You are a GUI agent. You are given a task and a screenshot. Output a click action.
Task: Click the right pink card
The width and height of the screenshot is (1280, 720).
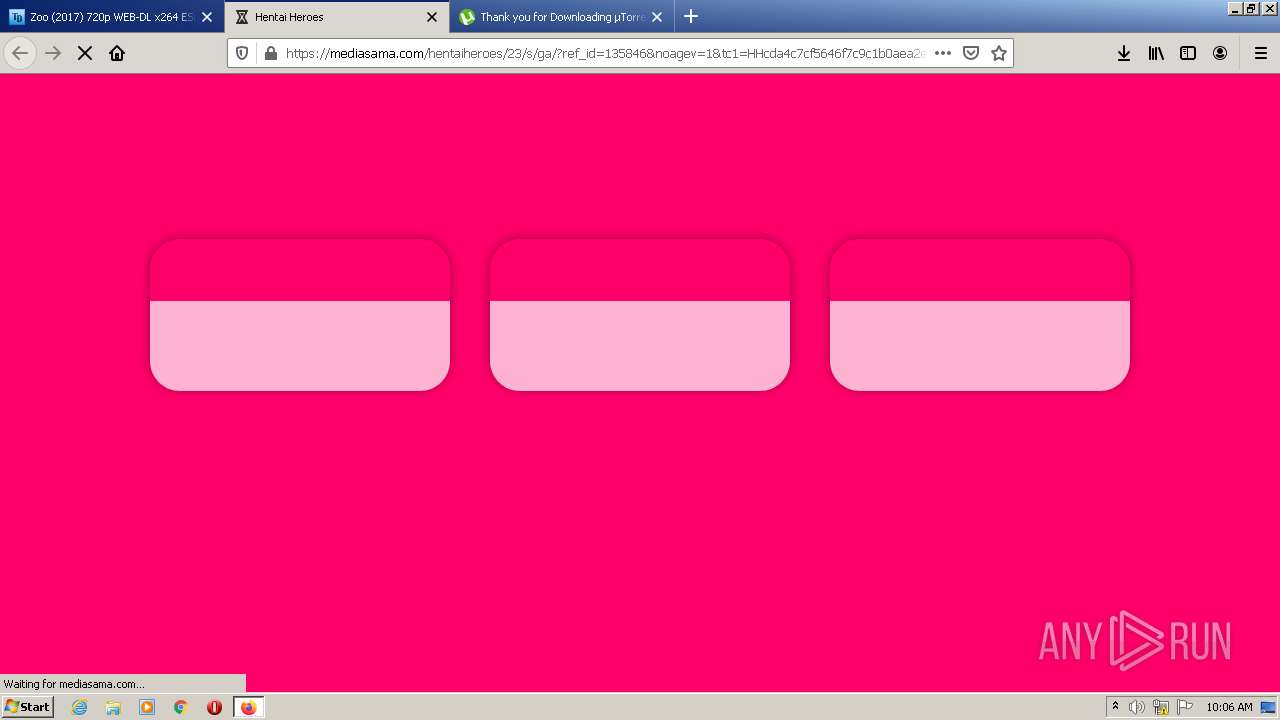(x=980, y=314)
